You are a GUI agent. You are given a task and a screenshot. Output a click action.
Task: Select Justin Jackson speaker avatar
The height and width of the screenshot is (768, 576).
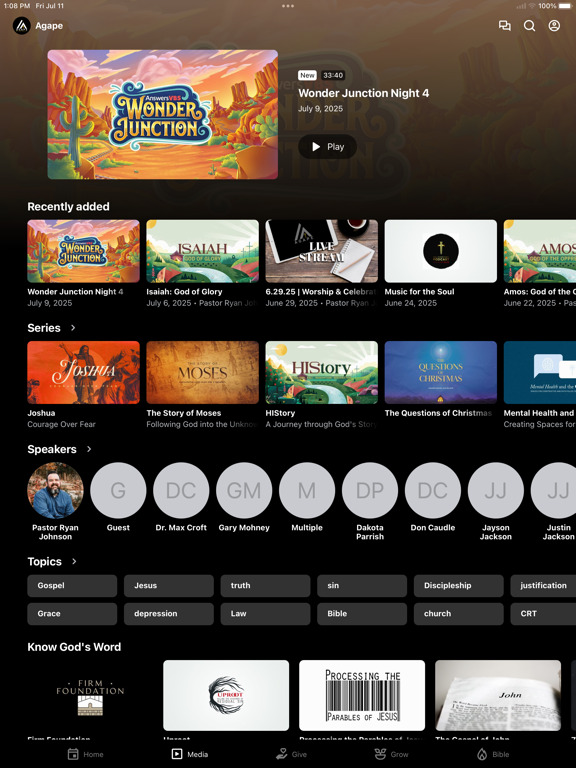(x=555, y=490)
